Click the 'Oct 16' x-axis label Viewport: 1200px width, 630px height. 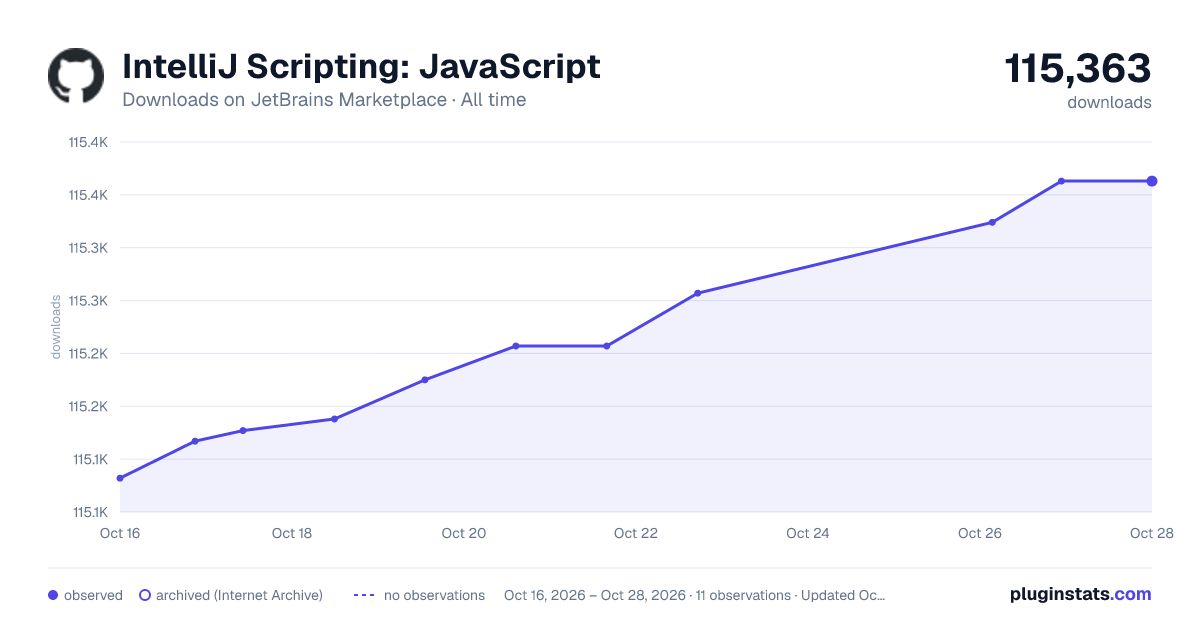120,533
